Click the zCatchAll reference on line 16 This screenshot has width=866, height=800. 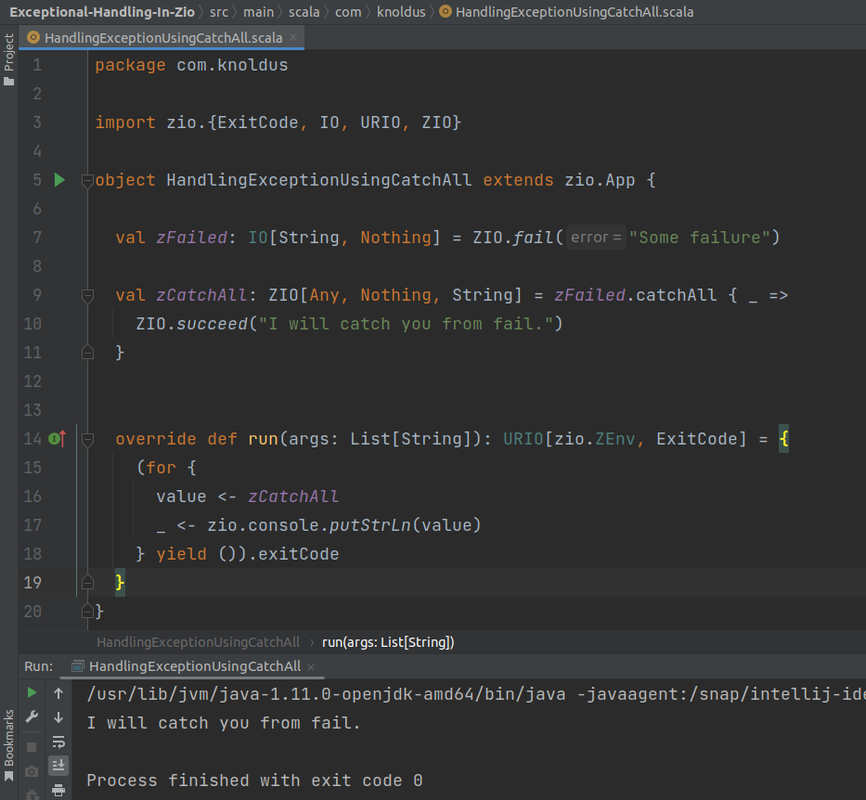tap(293, 496)
